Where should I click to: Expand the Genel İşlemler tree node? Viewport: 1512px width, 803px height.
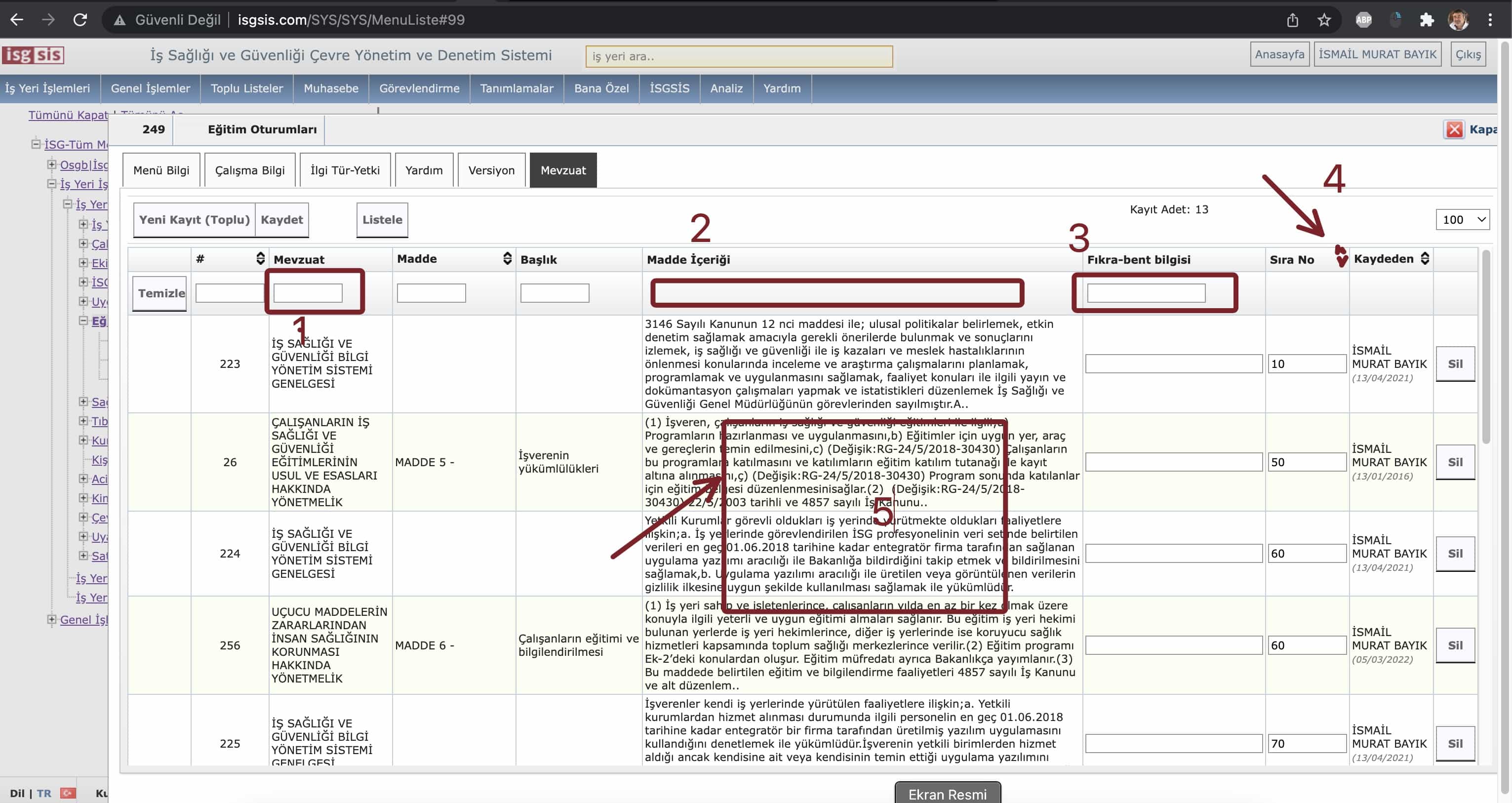52,619
